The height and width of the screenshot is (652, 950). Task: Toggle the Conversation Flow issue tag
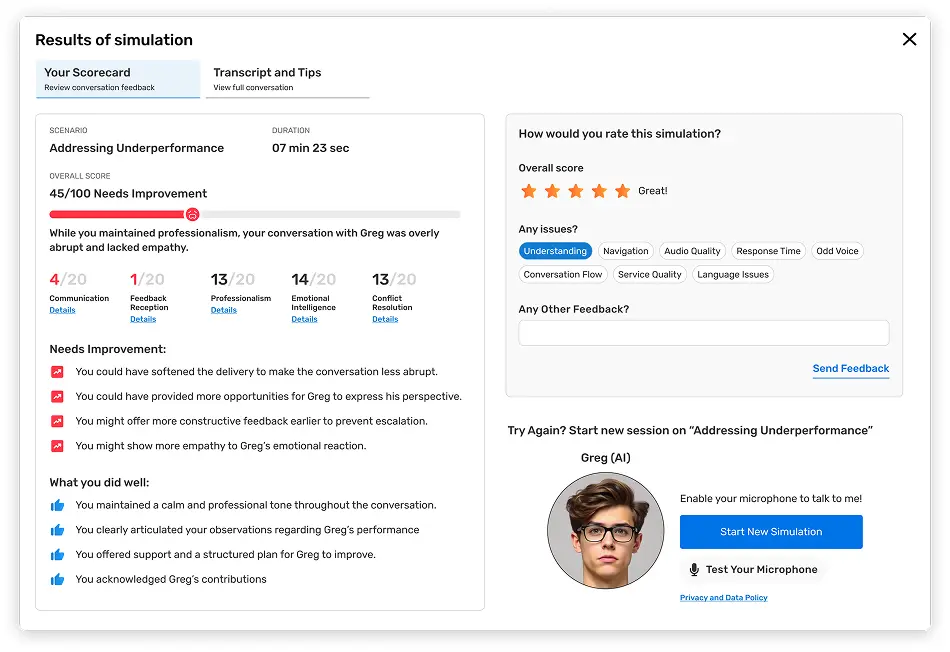pos(563,274)
